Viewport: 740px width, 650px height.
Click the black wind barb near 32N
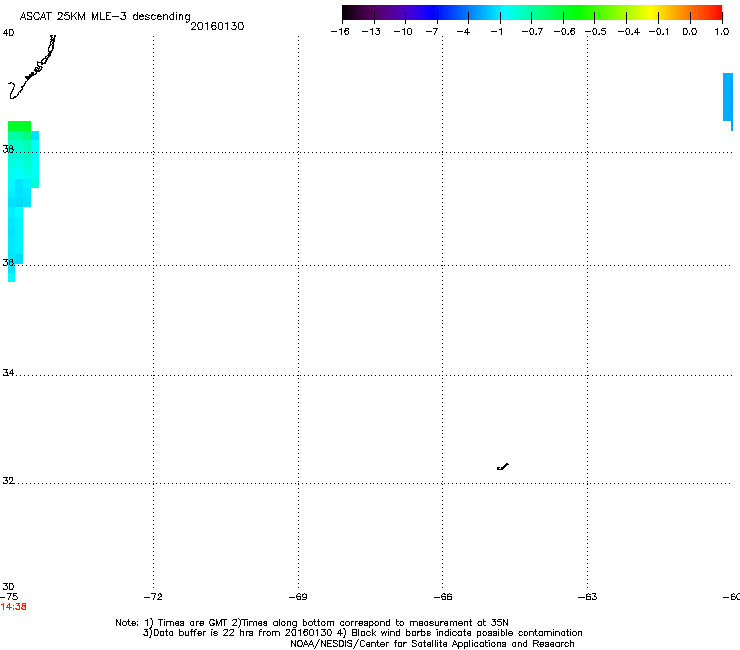click(x=503, y=467)
